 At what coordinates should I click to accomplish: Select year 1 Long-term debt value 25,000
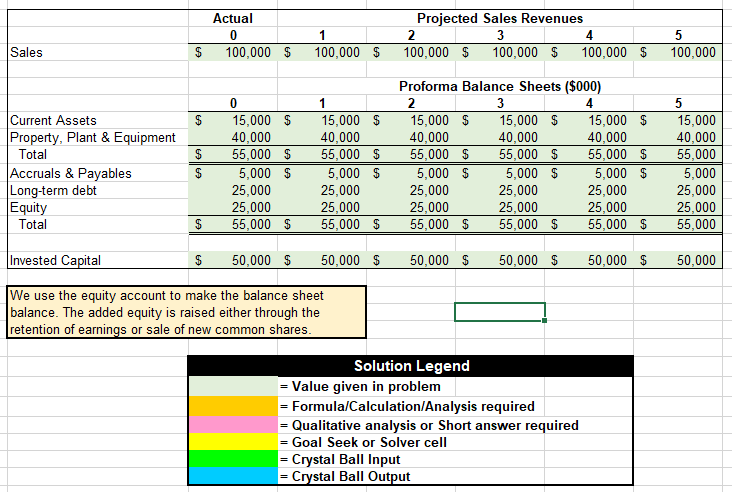pos(340,190)
